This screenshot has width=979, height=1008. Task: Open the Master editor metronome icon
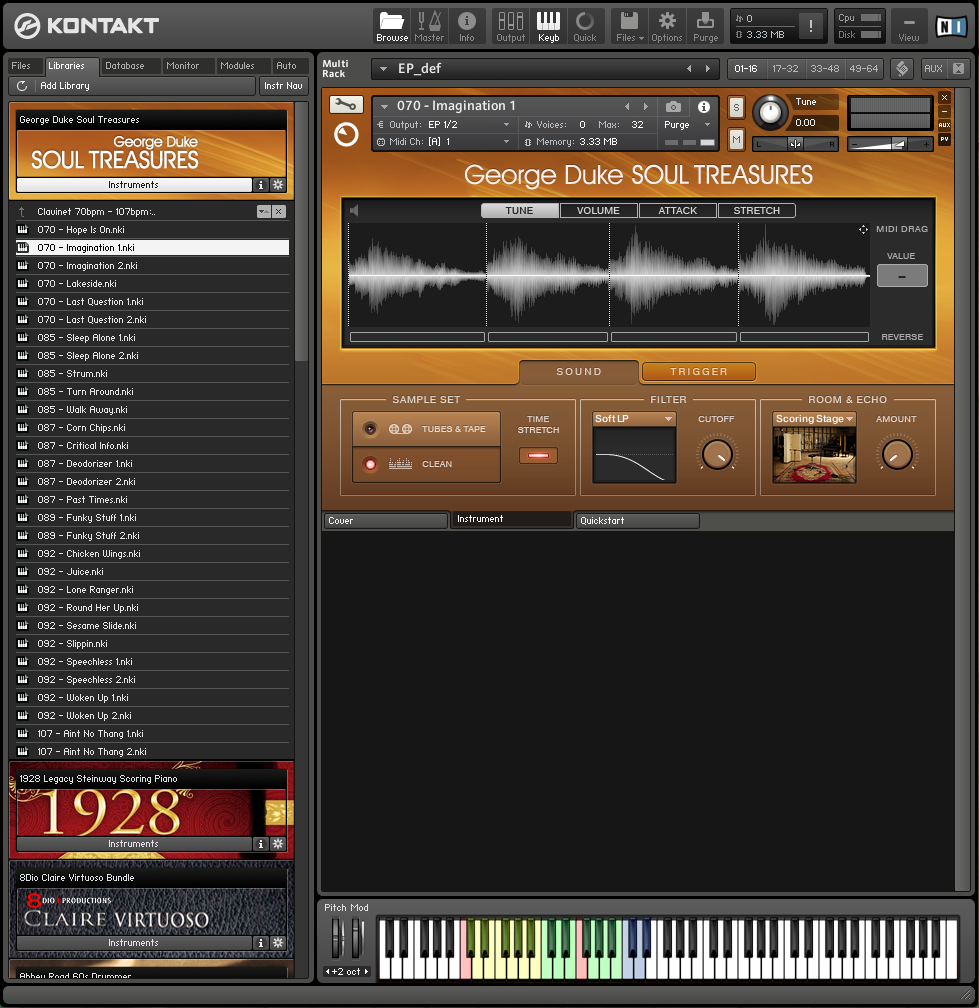pyautogui.click(x=429, y=26)
